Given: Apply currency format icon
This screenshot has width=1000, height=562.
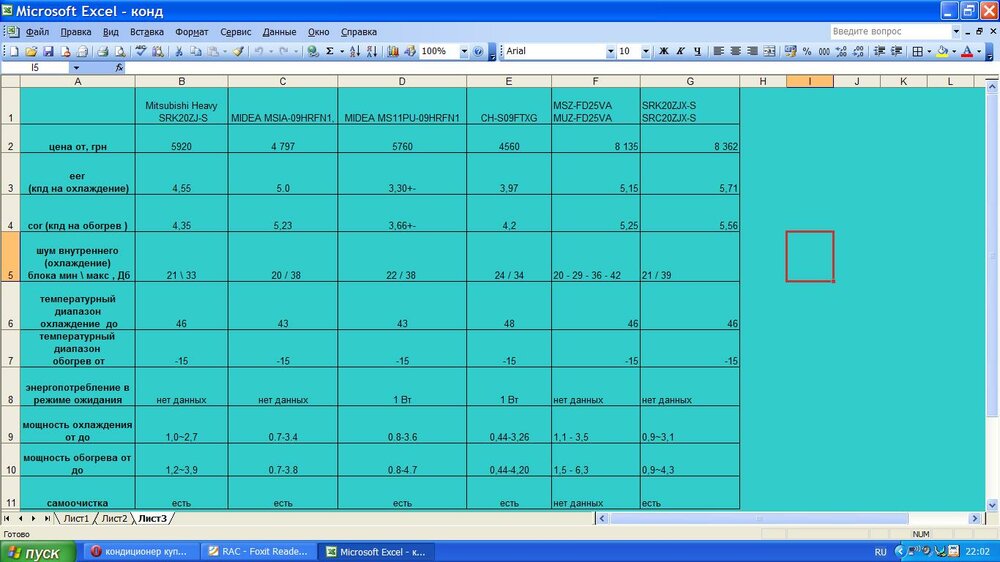Looking at the screenshot, I should click(791, 52).
